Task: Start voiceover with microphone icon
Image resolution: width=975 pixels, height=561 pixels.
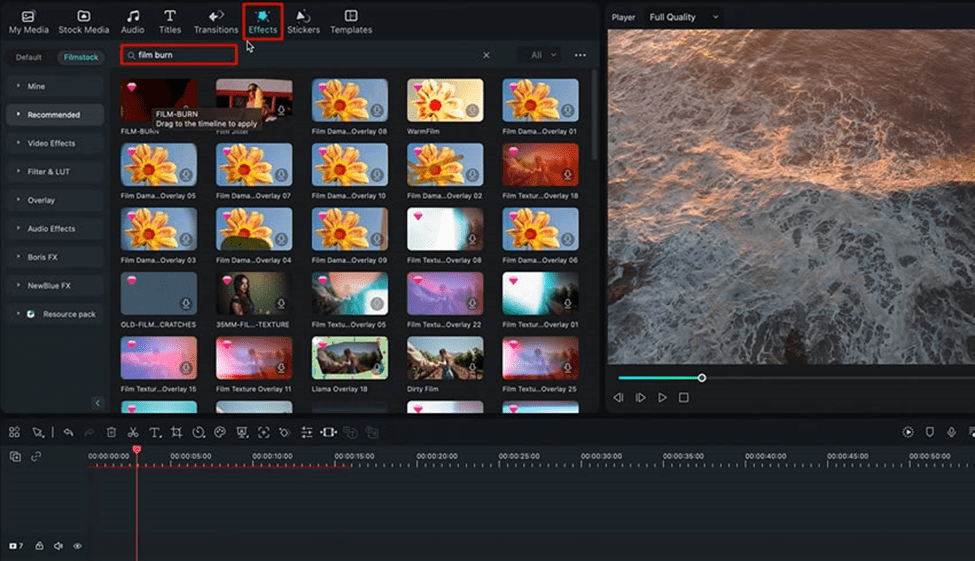Action: (951, 432)
